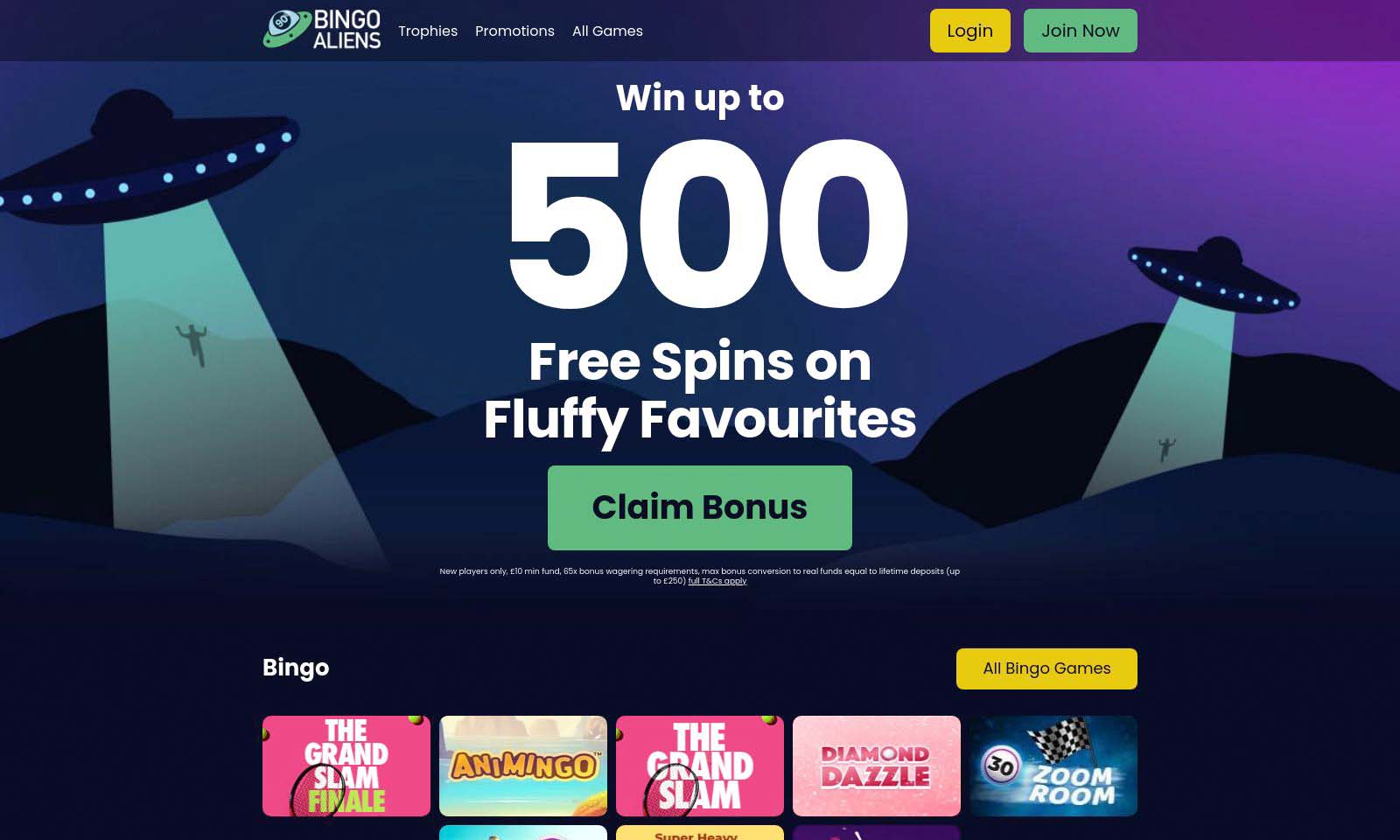
Task: Go to All Games
Action: point(607,31)
